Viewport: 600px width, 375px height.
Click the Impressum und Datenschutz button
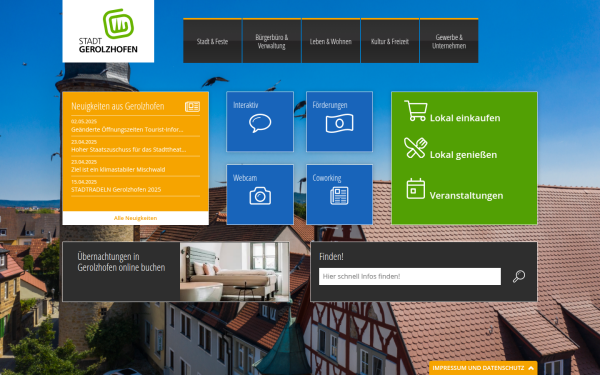tap(483, 368)
